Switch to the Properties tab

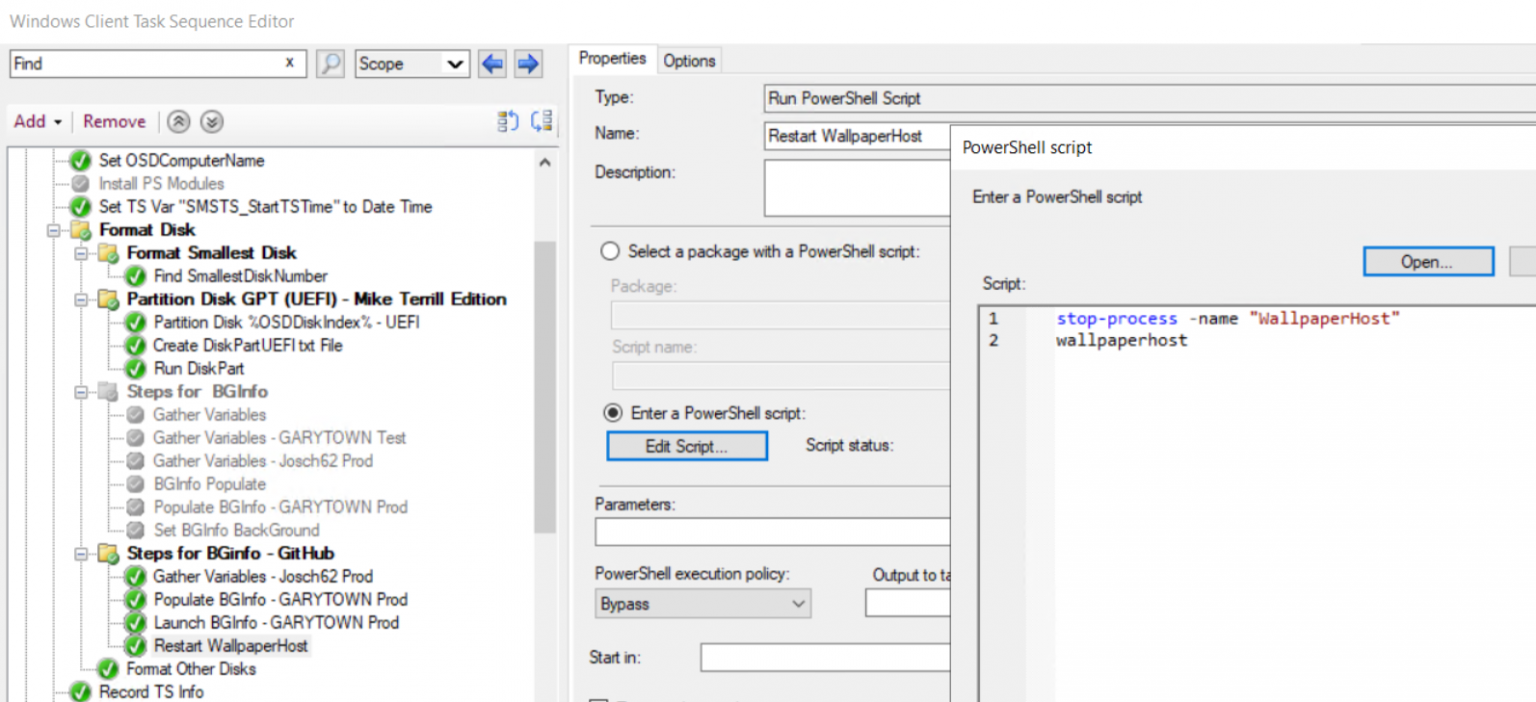[611, 58]
